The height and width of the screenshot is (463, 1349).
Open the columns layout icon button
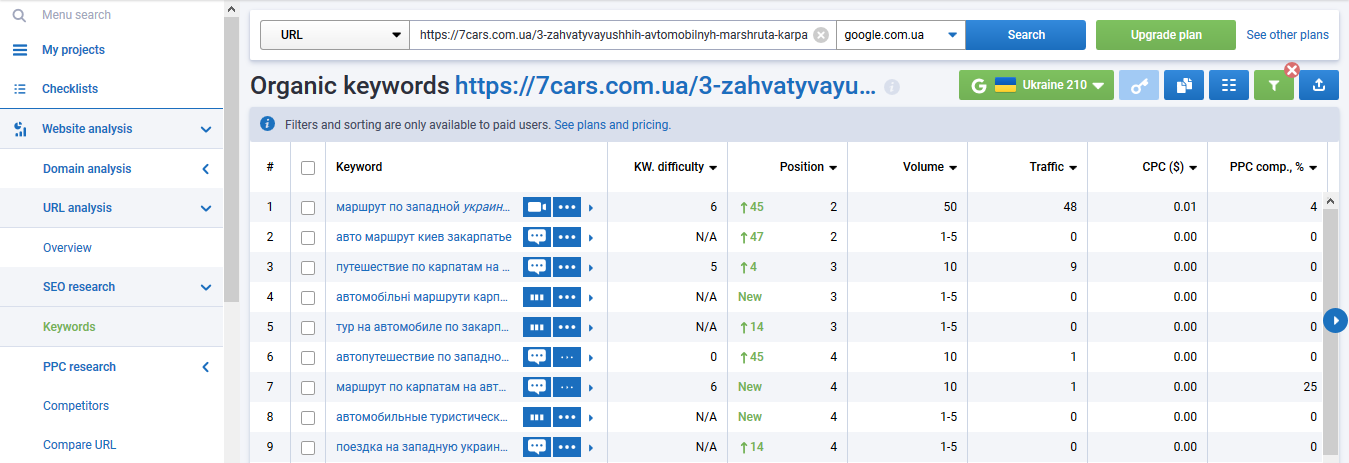coord(1228,86)
